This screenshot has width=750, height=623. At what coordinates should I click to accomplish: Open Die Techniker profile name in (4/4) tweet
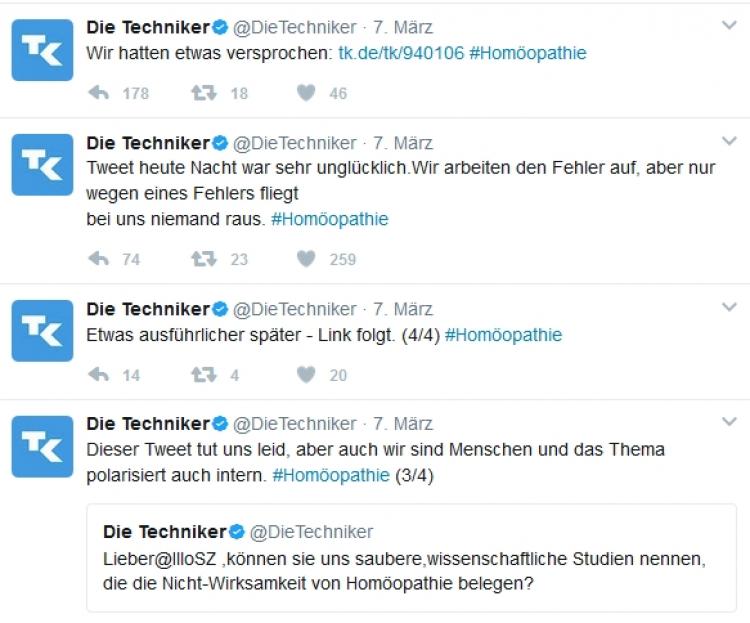148,308
